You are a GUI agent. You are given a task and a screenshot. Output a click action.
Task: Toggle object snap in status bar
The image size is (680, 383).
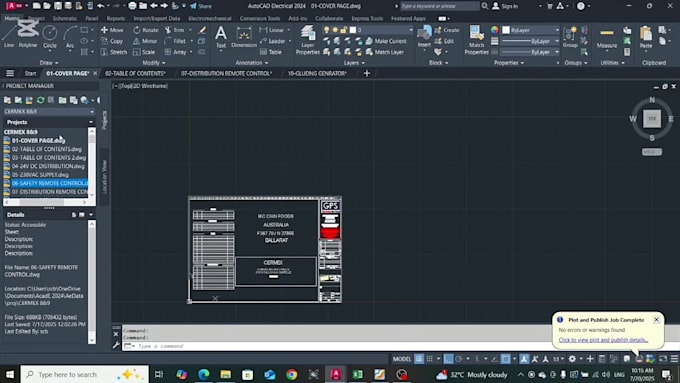506,359
